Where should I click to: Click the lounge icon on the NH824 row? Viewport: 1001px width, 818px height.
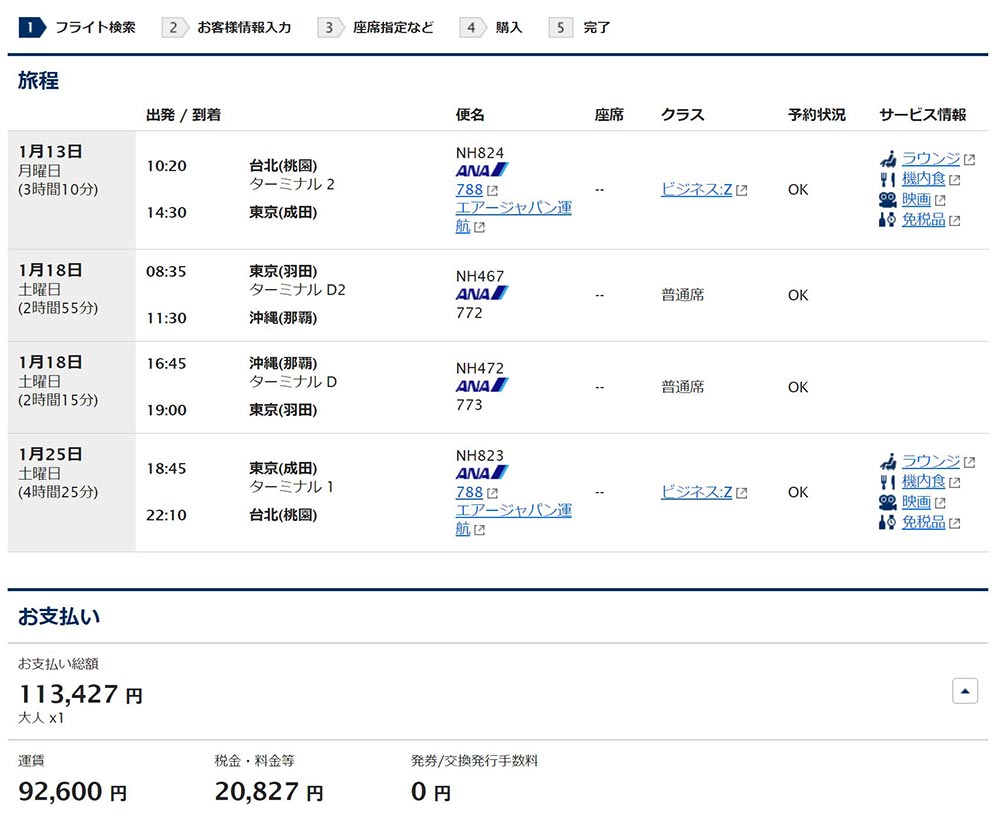tap(887, 159)
